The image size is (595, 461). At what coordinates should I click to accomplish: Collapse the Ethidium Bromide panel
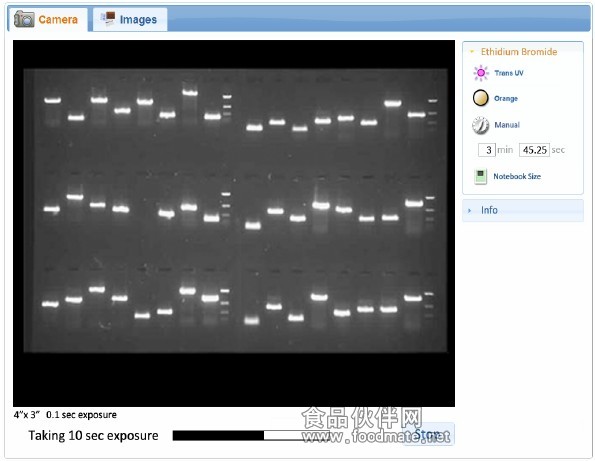point(472,52)
